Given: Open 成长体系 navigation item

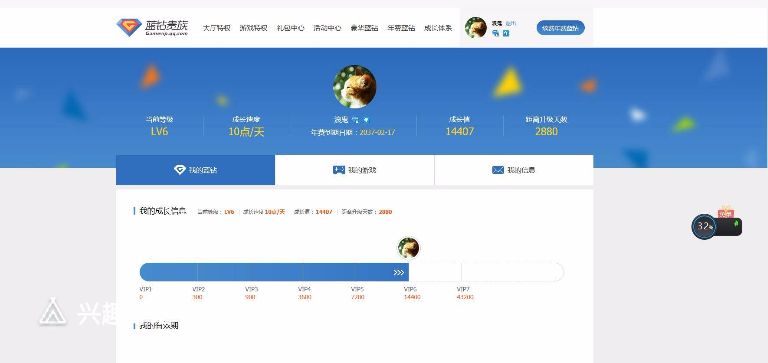Looking at the screenshot, I should tap(438, 28).
